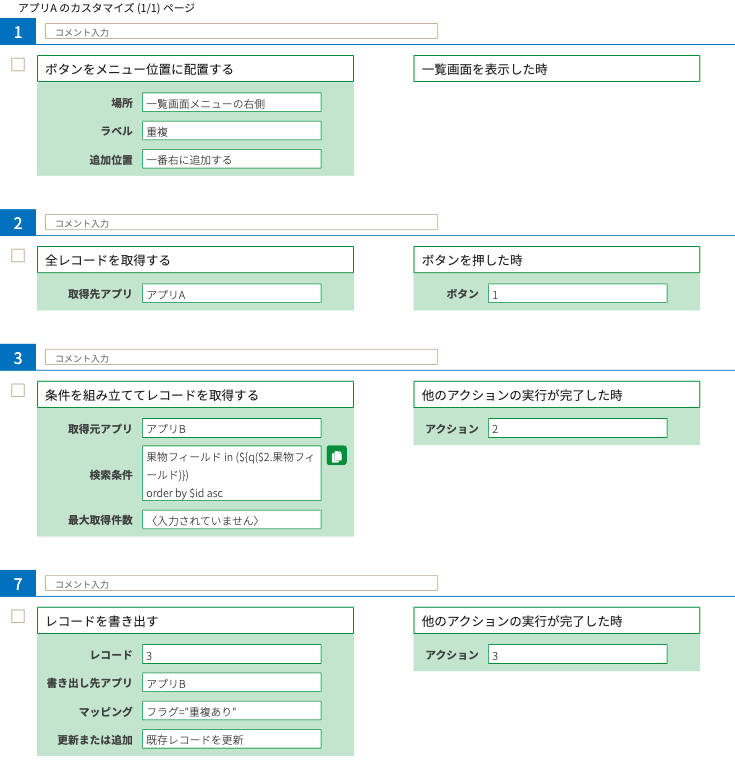Image resolution: width=735 pixels, height=772 pixels.
Task: Tick the checkbox for row 1
Action: [18, 64]
